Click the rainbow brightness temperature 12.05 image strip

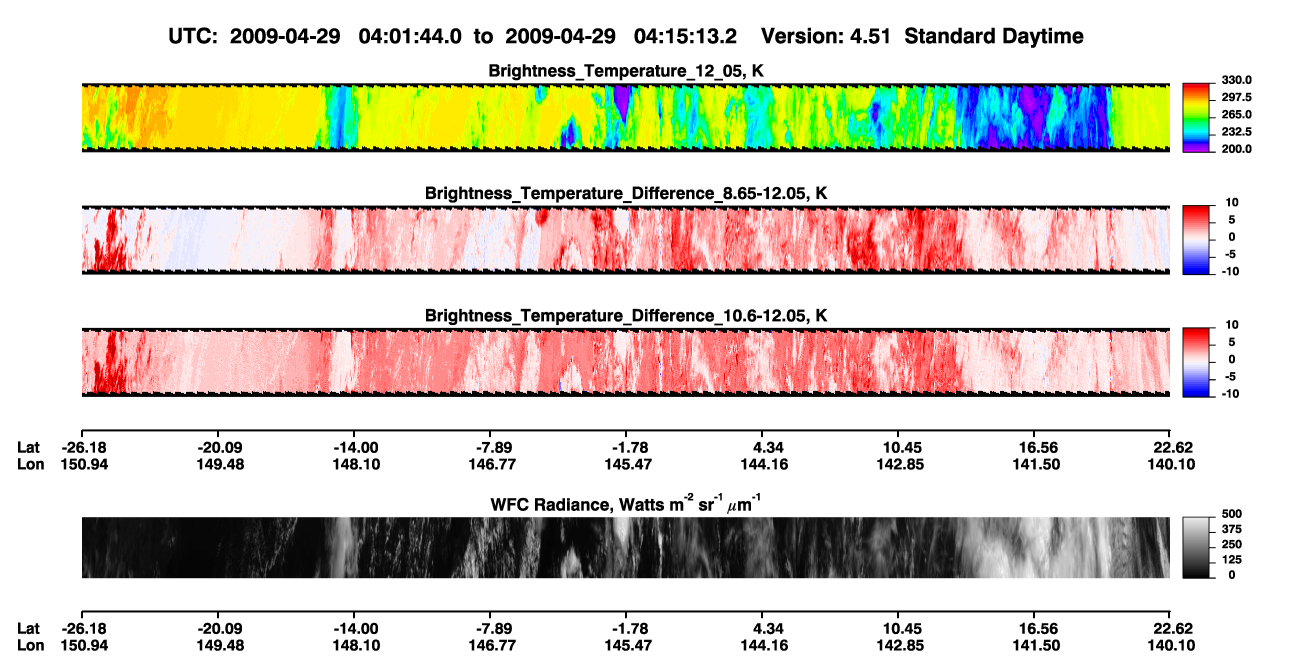coord(625,117)
